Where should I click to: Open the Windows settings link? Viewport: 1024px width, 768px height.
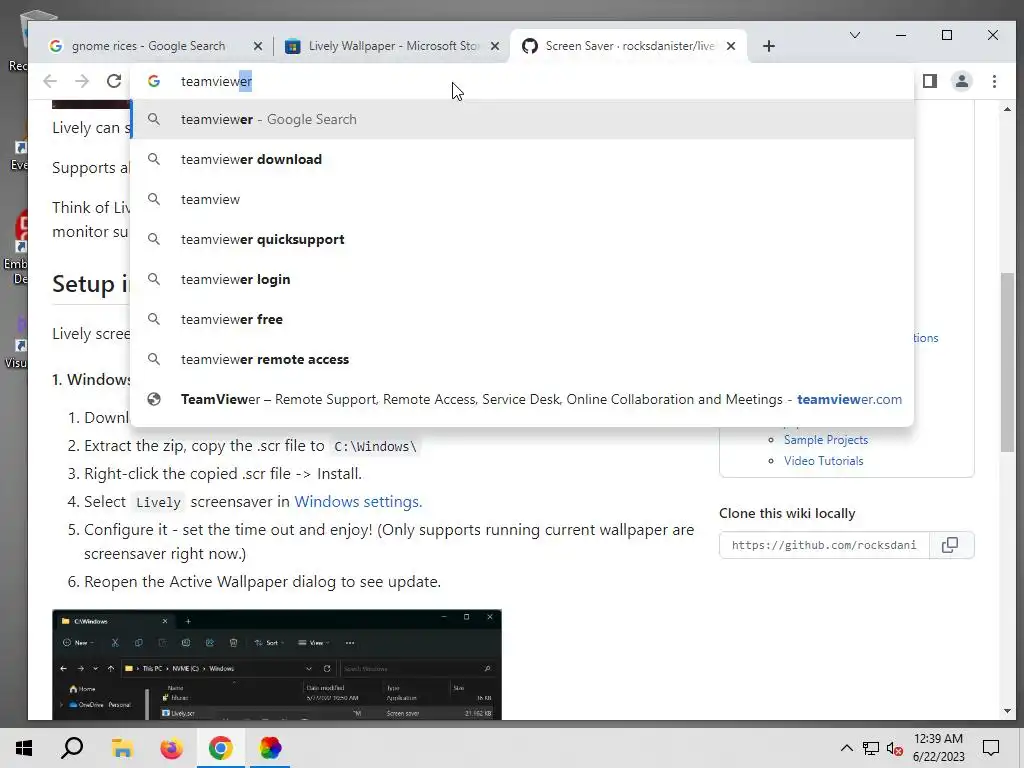tap(358, 502)
